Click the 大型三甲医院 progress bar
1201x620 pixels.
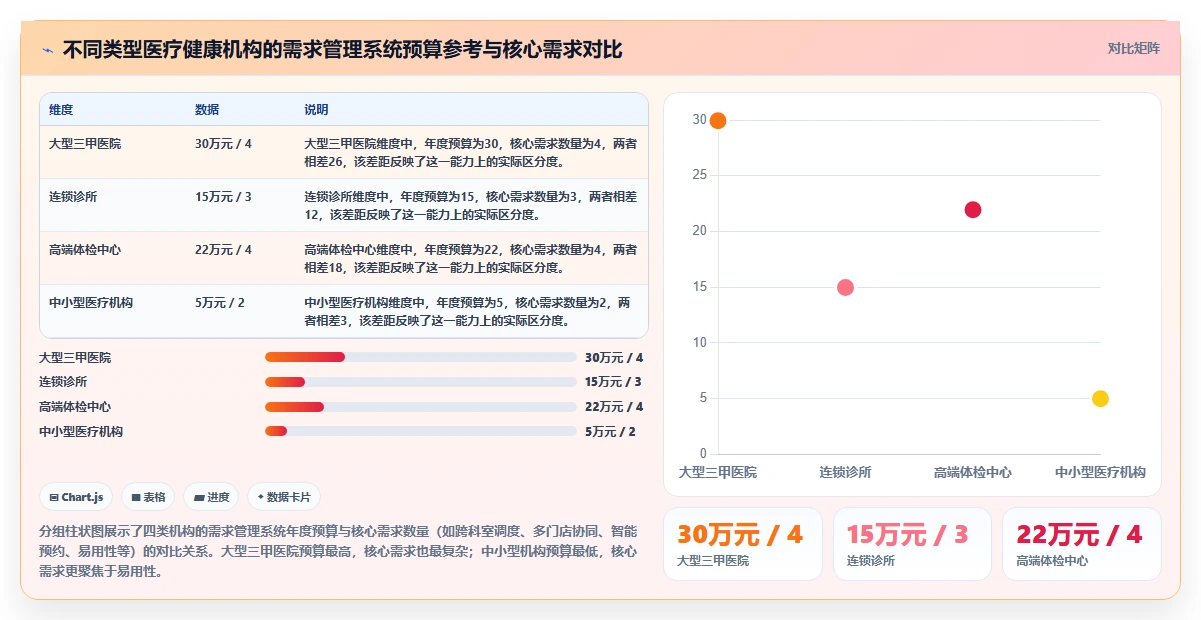pyautogui.click(x=421, y=357)
